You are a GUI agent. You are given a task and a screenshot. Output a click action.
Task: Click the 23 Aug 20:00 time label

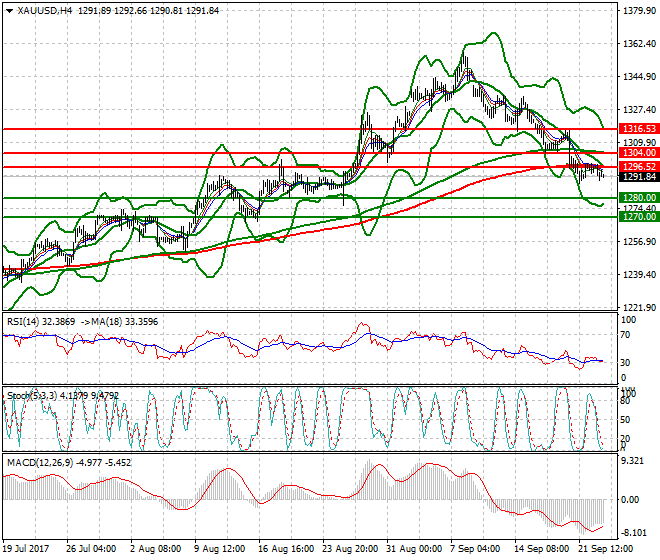(x=350, y=549)
